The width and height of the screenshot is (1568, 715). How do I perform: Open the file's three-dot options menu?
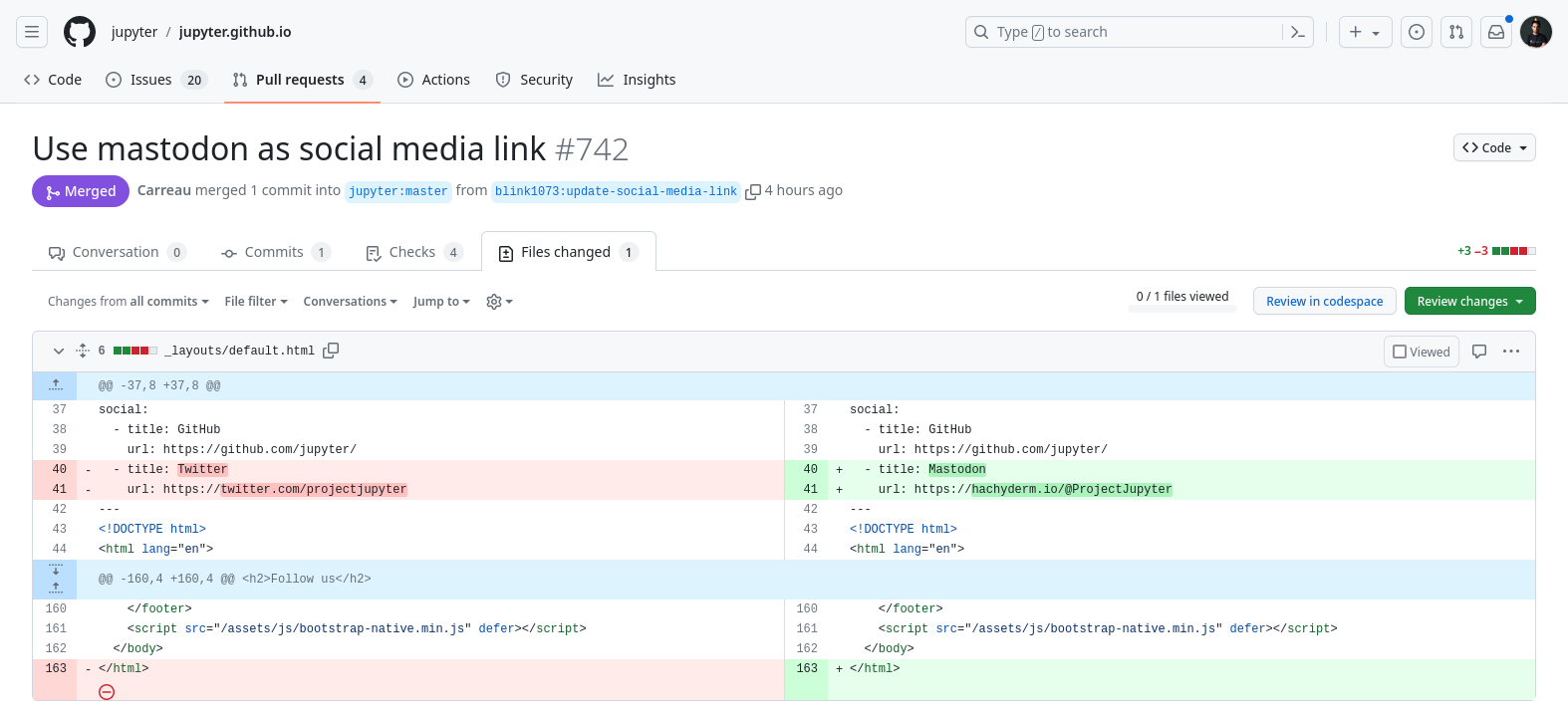click(x=1511, y=352)
